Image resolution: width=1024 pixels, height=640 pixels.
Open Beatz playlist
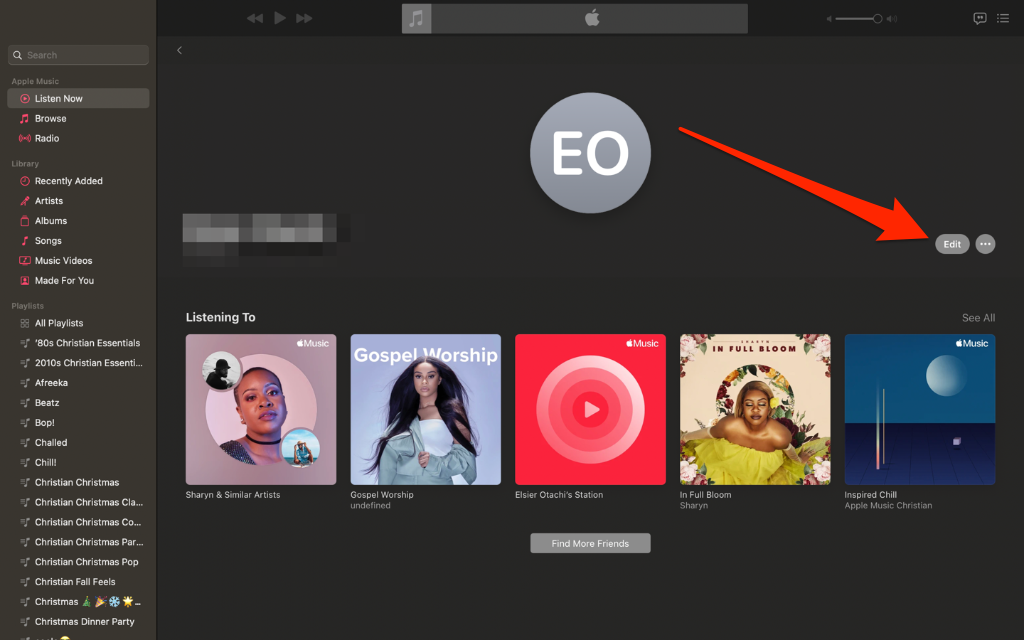coord(78,403)
